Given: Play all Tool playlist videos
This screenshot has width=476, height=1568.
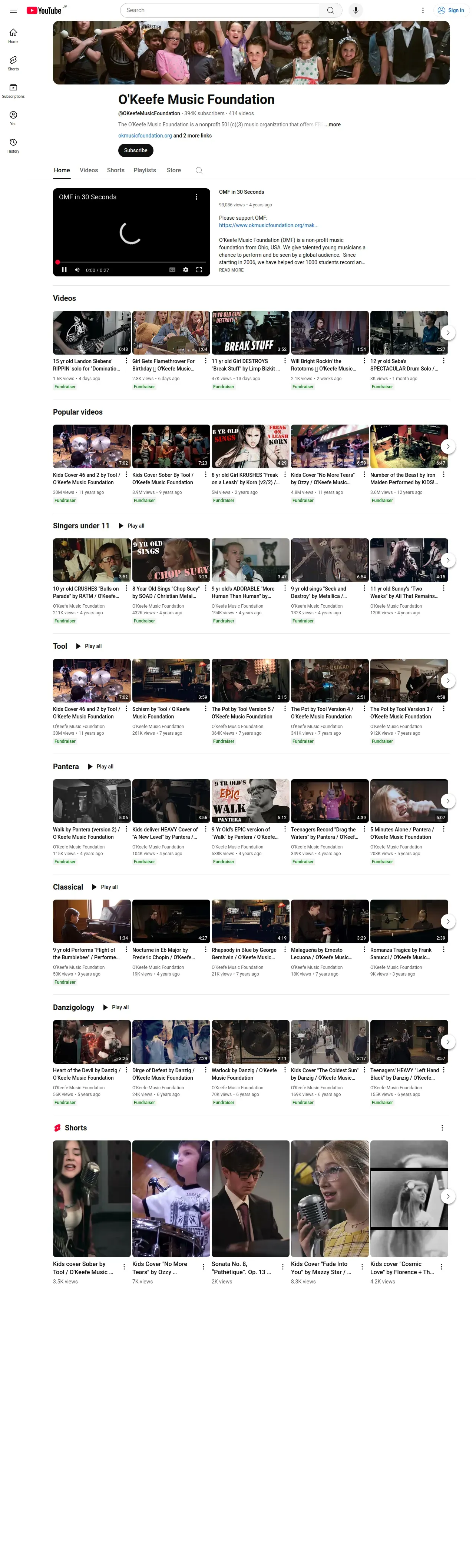Looking at the screenshot, I should tap(89, 647).
